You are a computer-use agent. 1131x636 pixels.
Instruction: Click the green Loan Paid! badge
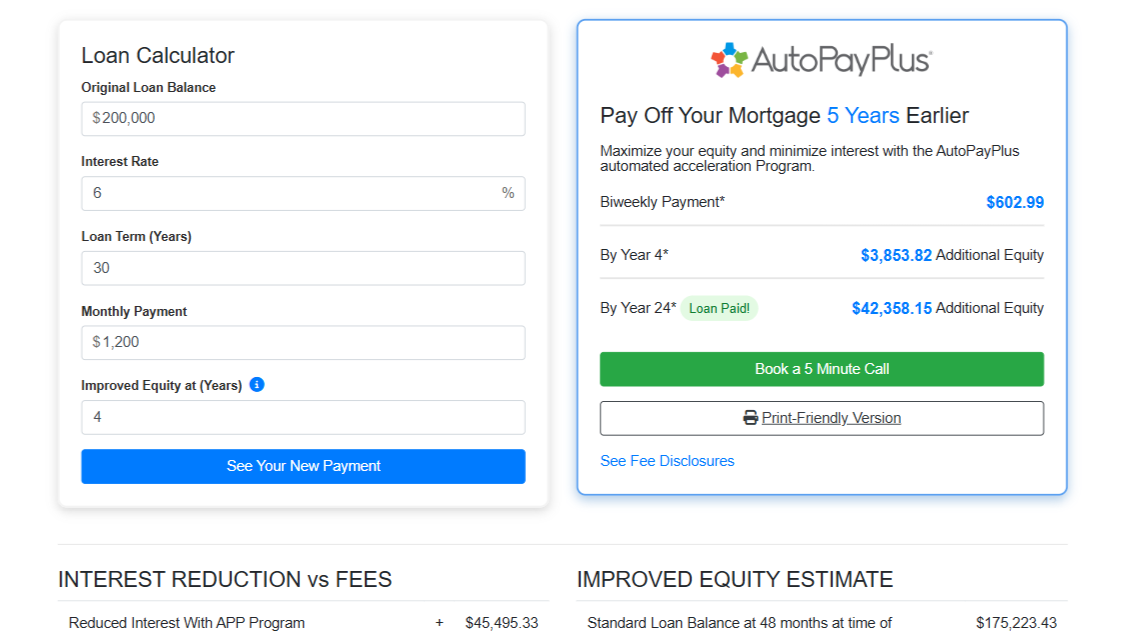tap(719, 308)
